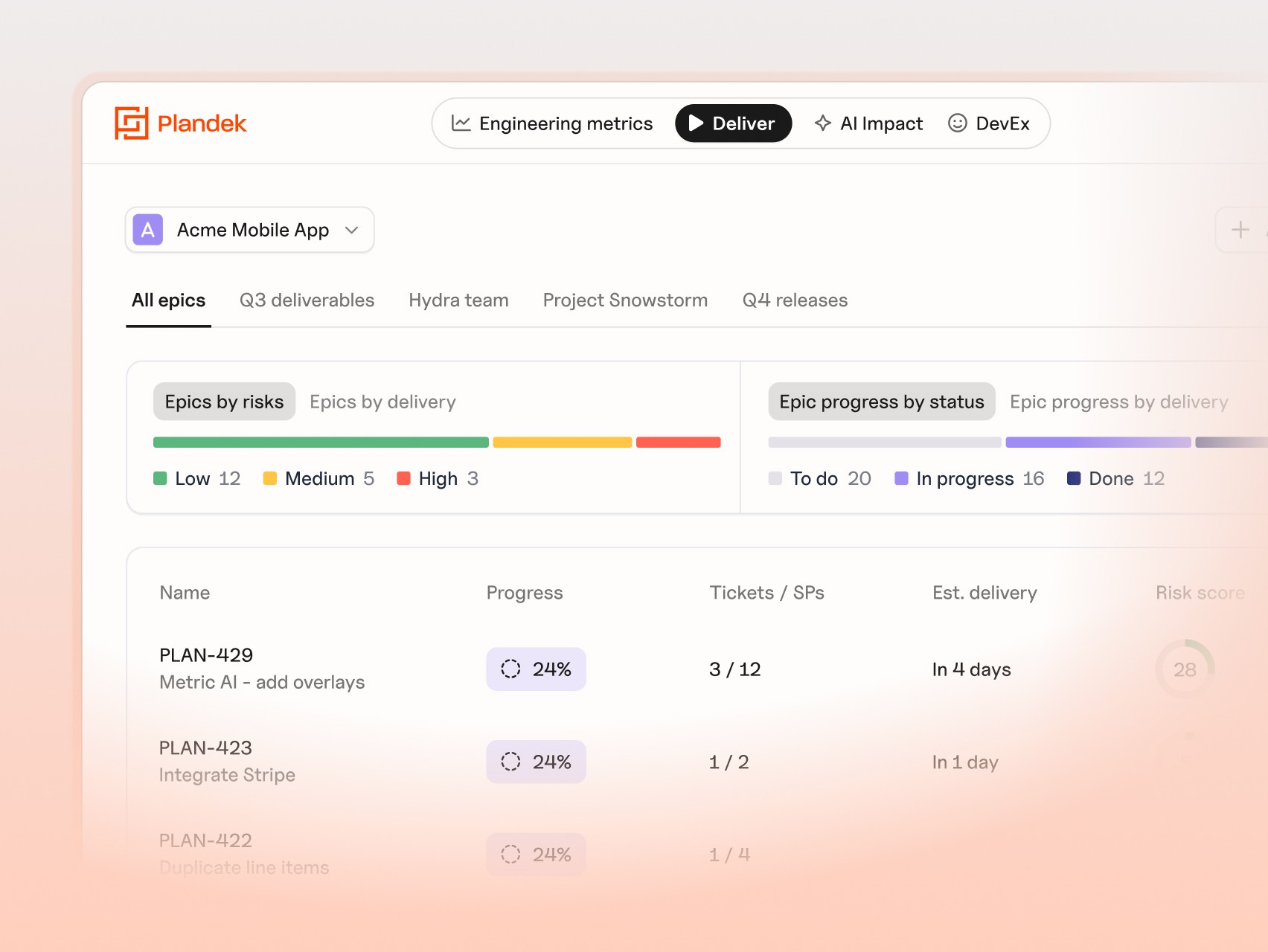The image size is (1268, 952).
Task: Expand the Acme Mobile App chevron
Action: point(352,231)
